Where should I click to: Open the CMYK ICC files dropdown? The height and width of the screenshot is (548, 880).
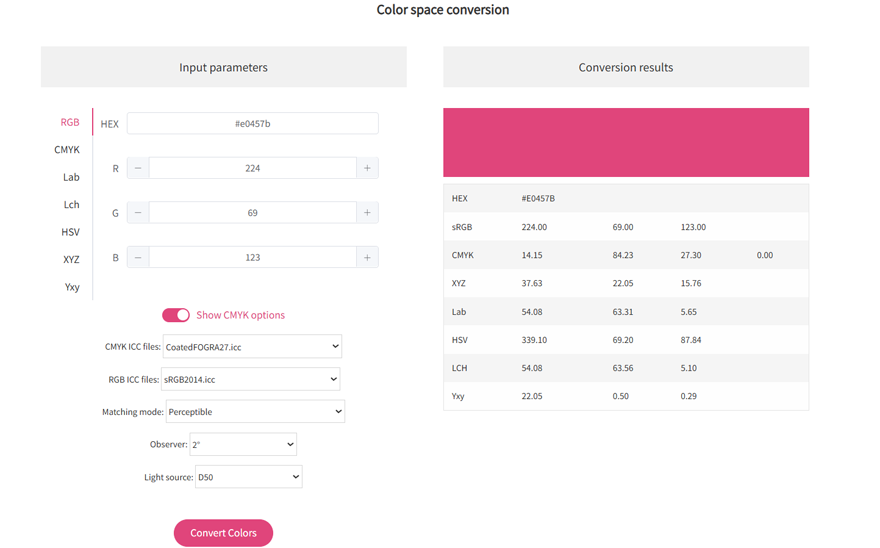pos(251,347)
